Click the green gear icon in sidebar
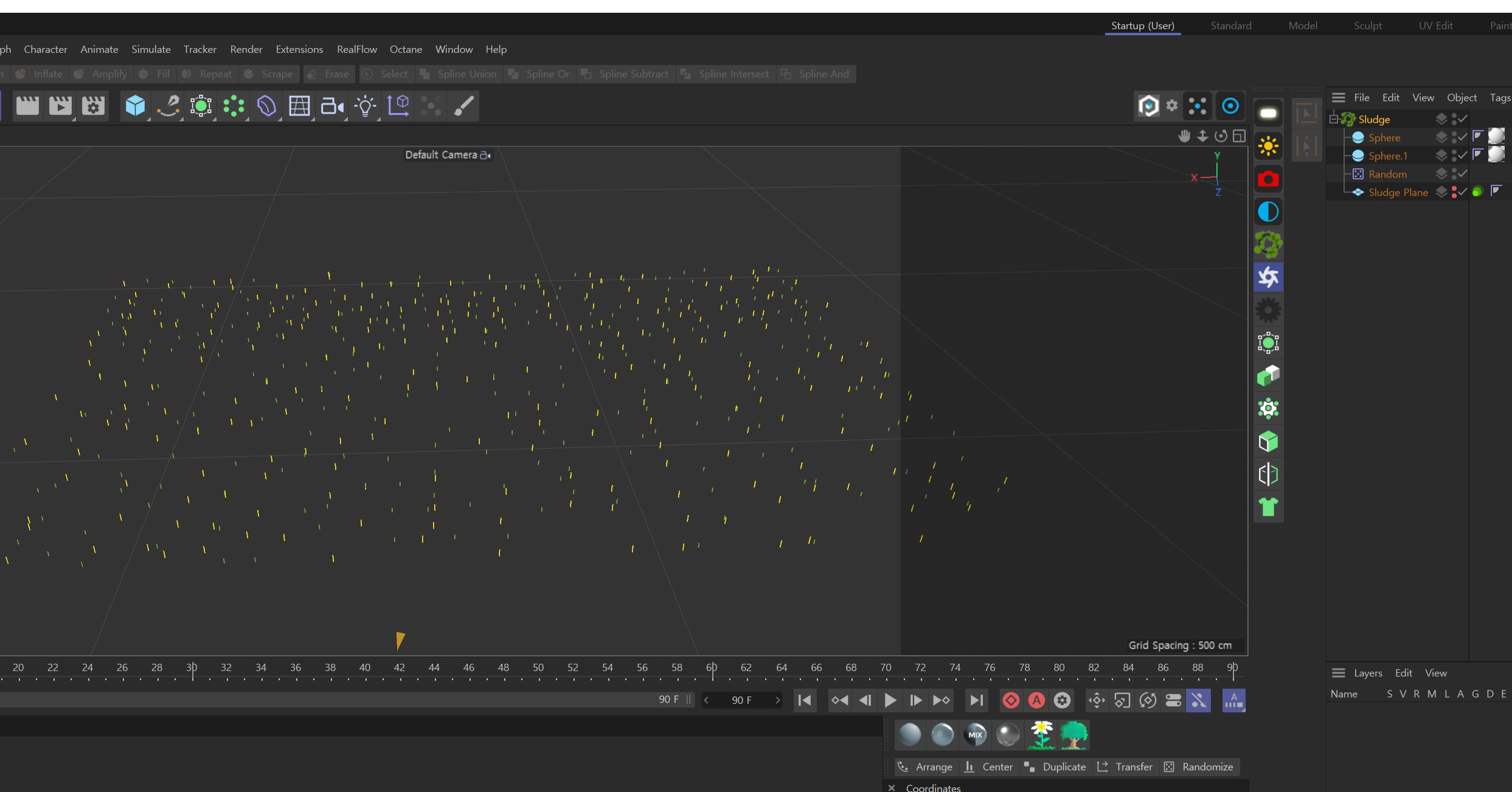The width and height of the screenshot is (1512, 792). click(x=1268, y=408)
